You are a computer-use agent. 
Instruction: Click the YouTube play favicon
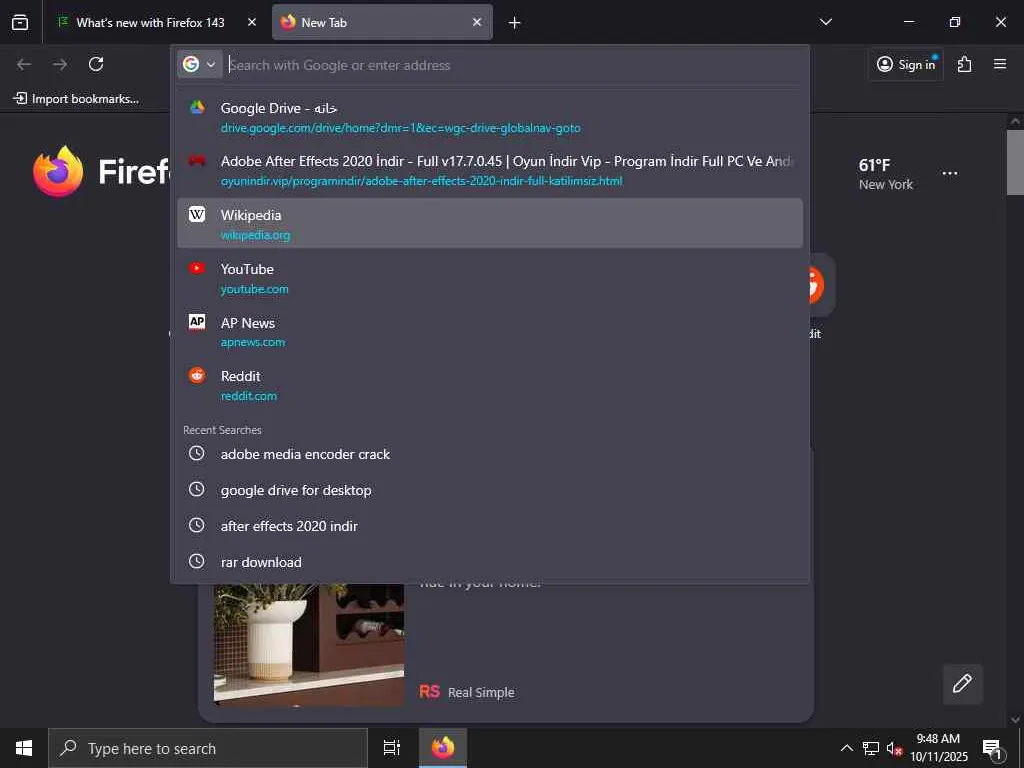[x=197, y=268]
